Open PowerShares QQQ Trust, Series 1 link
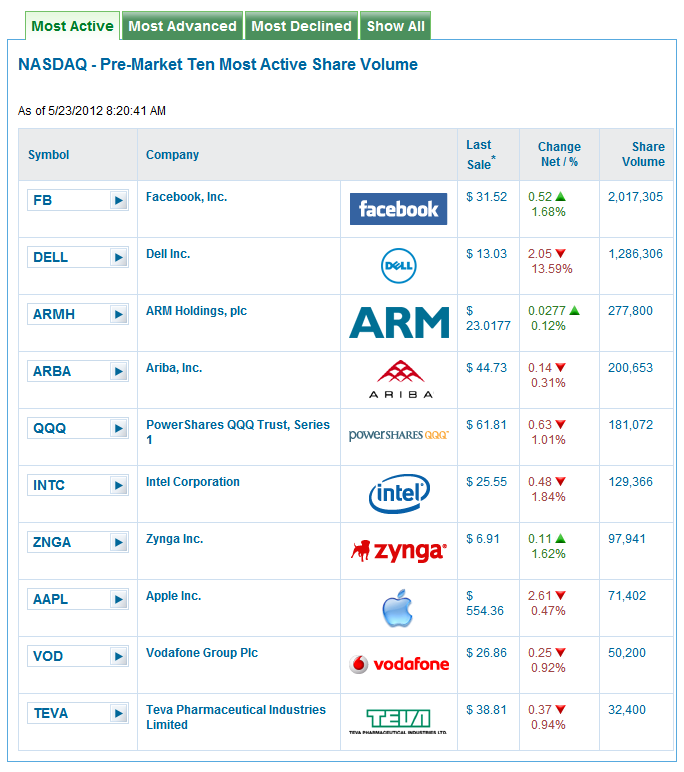The width and height of the screenshot is (684, 772). tap(238, 432)
